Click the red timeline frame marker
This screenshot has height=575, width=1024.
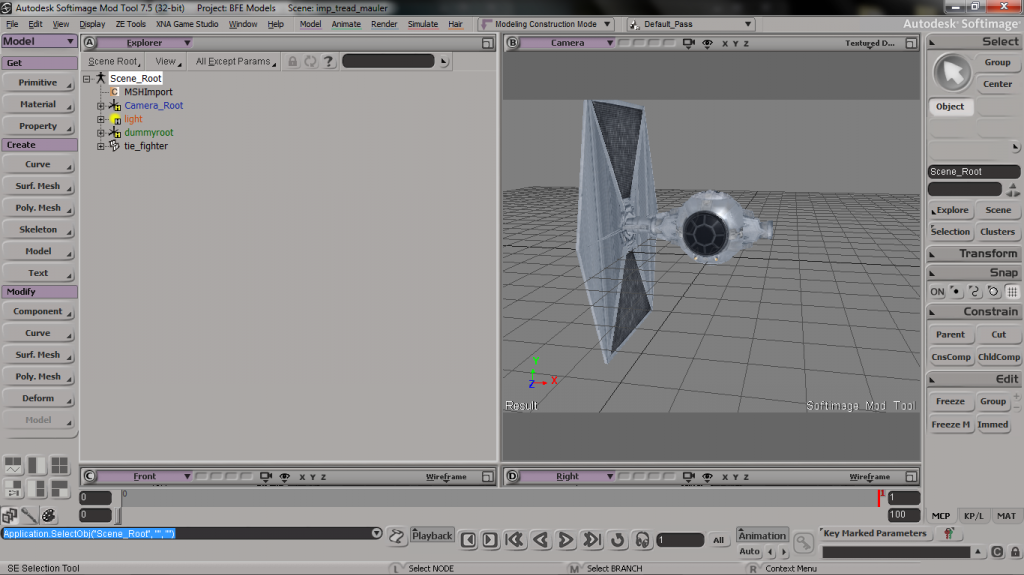pos(880,497)
